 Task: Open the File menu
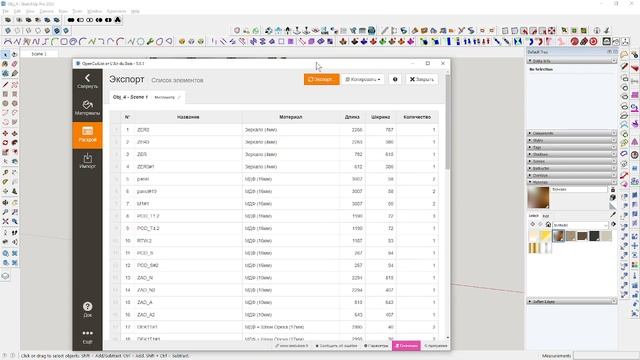[5, 11]
